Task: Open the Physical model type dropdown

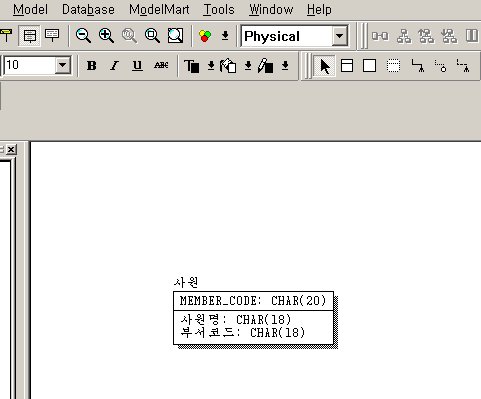Action: click(339, 36)
